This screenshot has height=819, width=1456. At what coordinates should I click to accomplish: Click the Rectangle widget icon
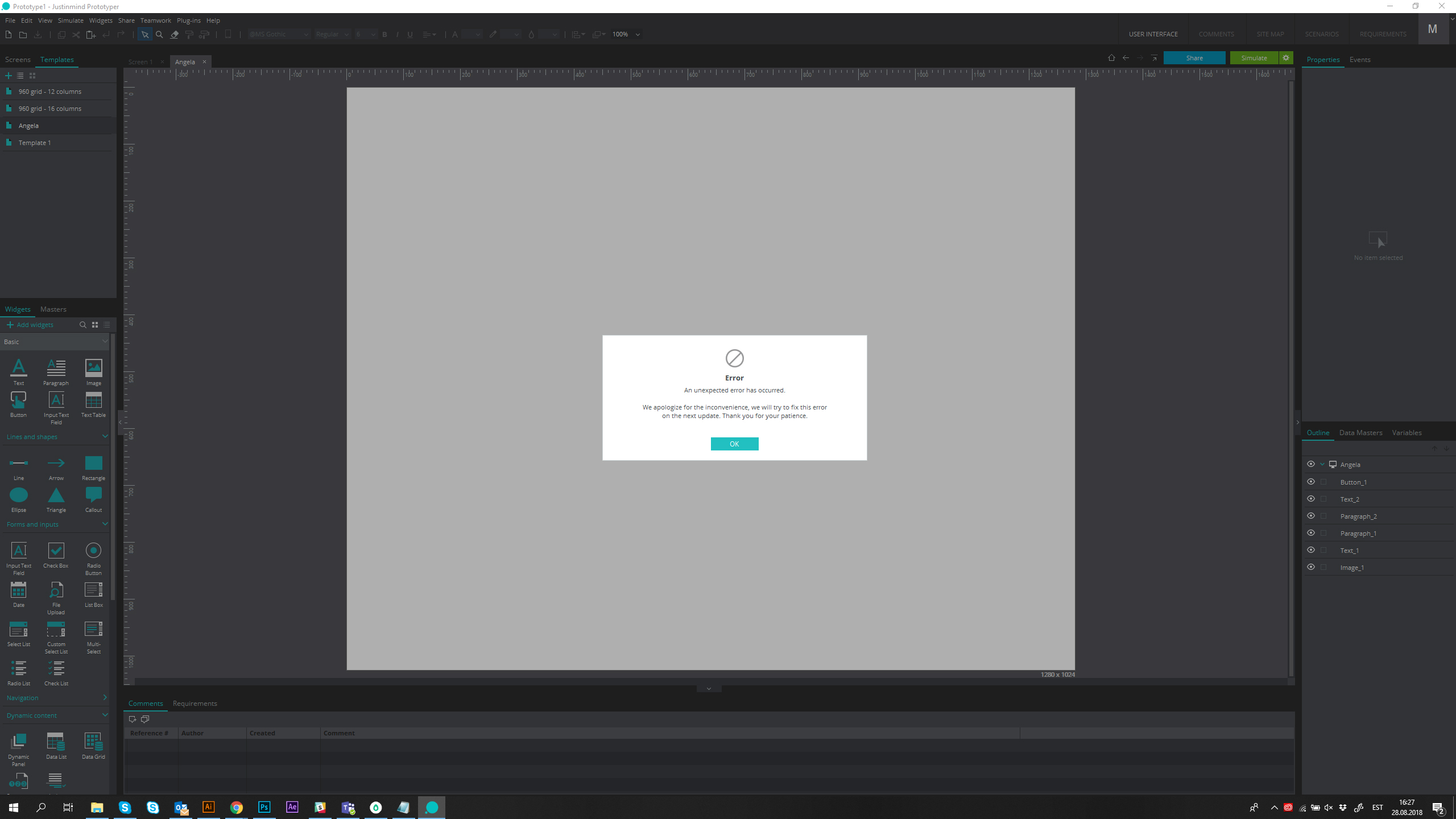pyautogui.click(x=93, y=464)
